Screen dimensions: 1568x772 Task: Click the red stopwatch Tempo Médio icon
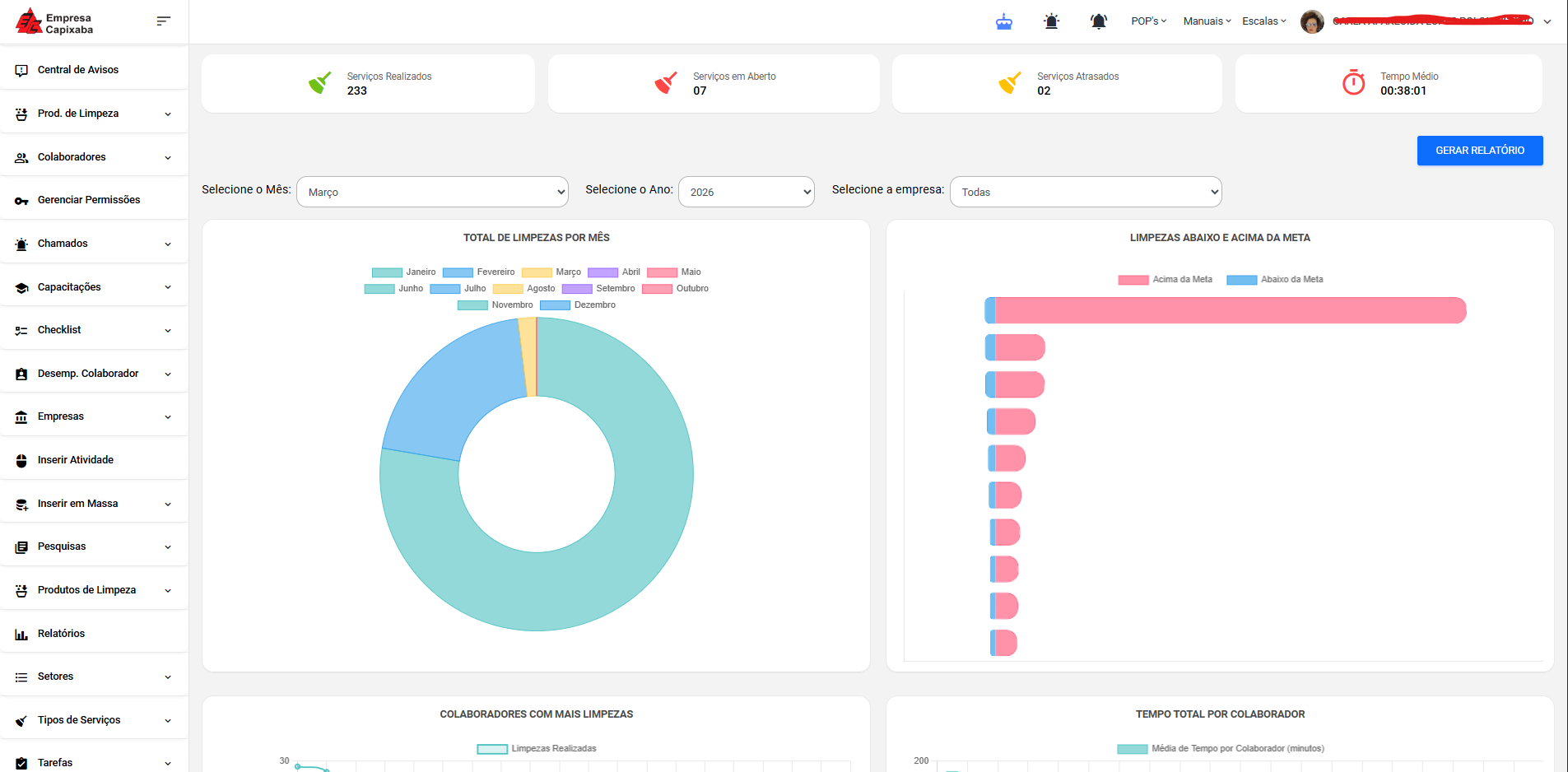[1353, 82]
